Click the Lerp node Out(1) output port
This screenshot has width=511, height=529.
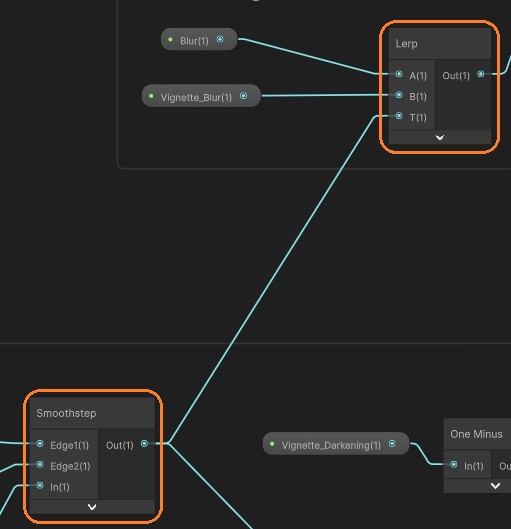481,74
